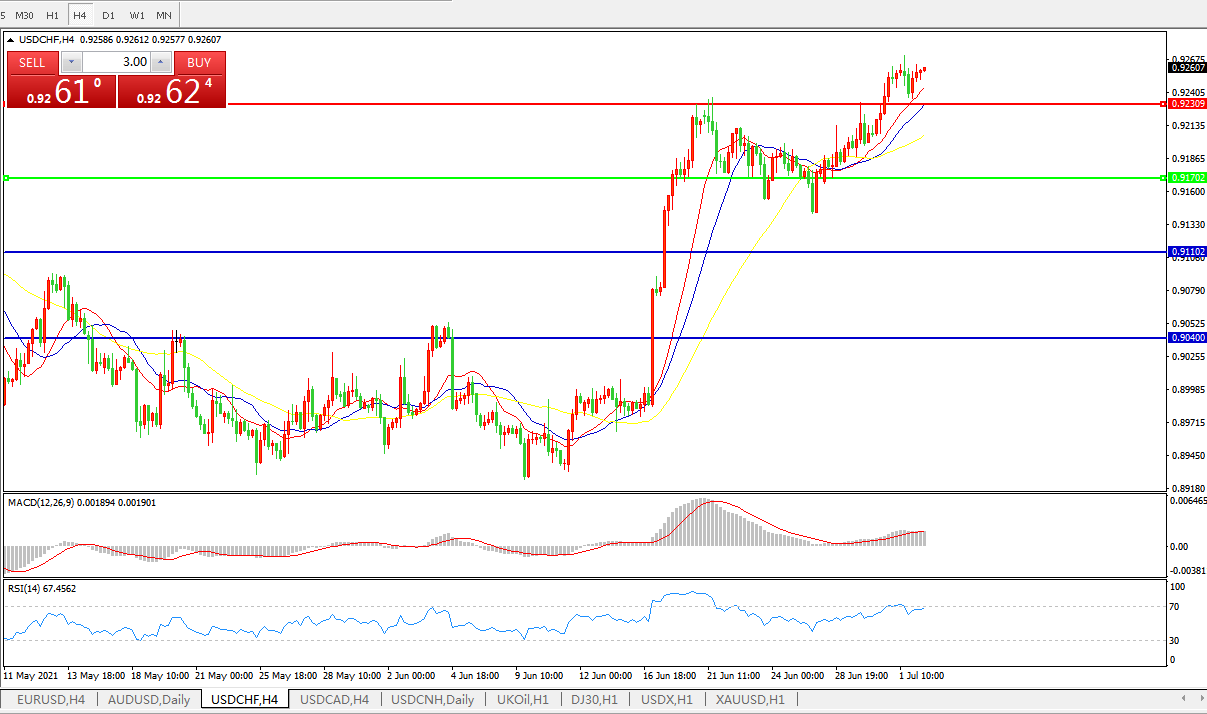This screenshot has height=714, width=1207.
Task: Select red horizontal line handle at 0.92309
Action: pos(1162,103)
